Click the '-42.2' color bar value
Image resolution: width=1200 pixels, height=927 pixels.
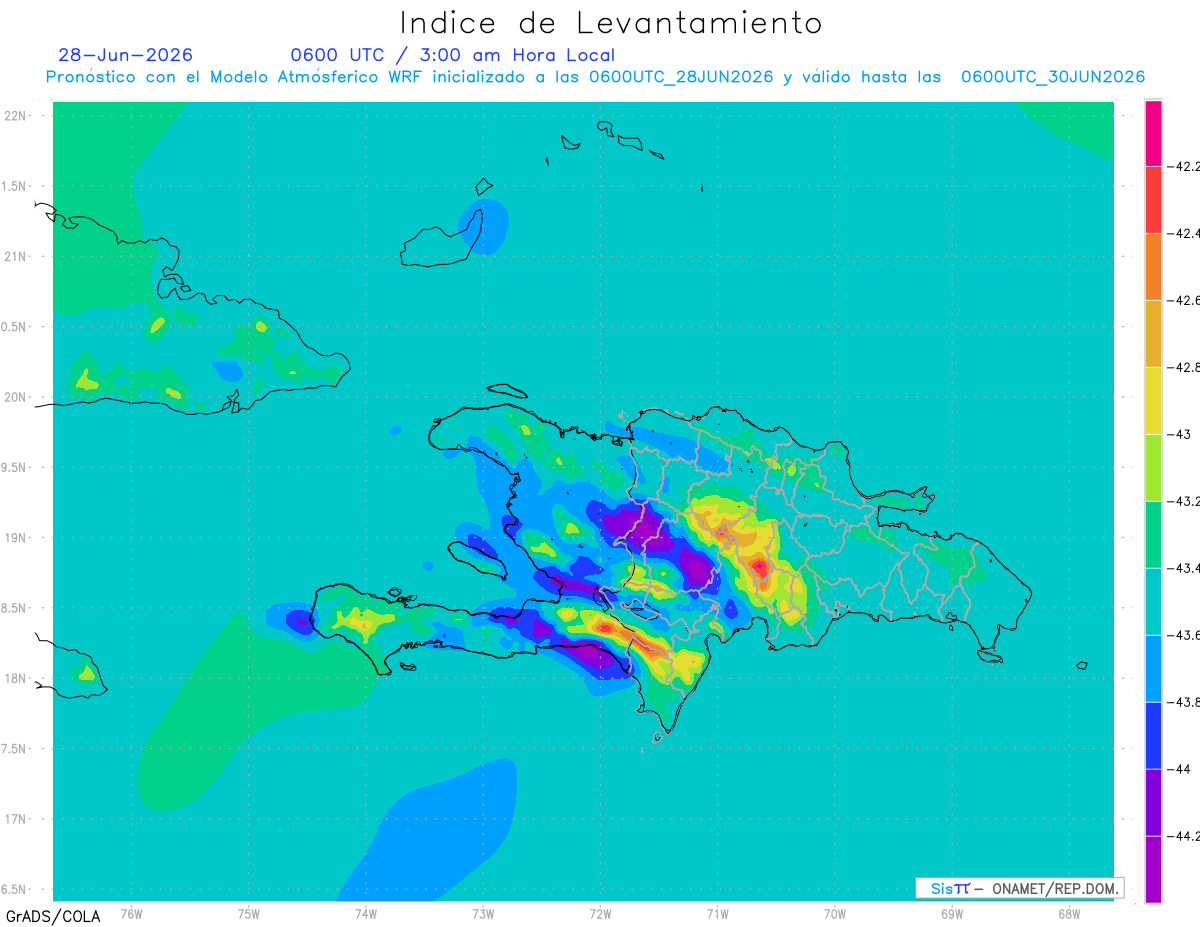pos(1183,166)
